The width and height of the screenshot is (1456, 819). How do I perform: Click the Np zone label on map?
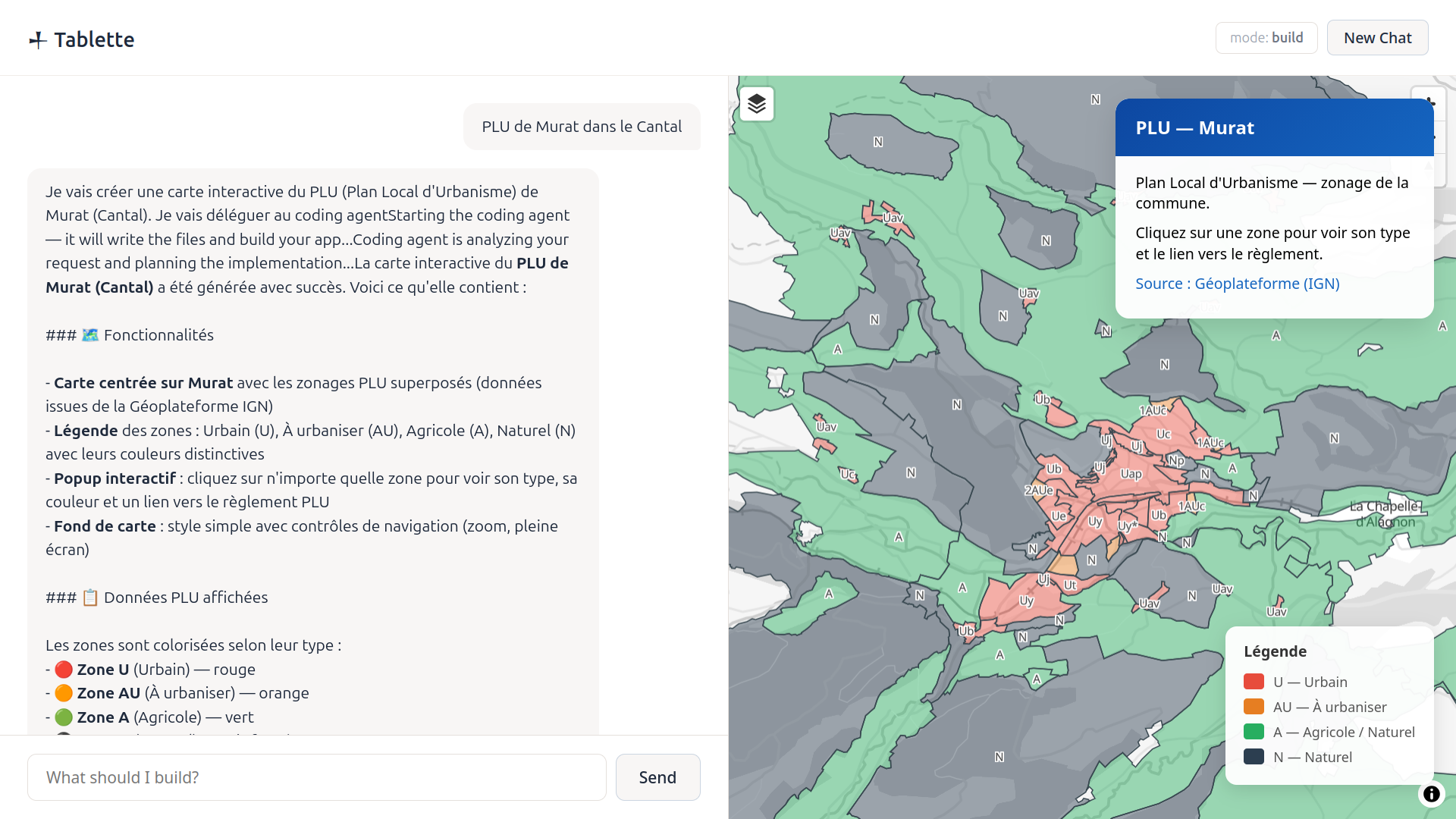1176,460
